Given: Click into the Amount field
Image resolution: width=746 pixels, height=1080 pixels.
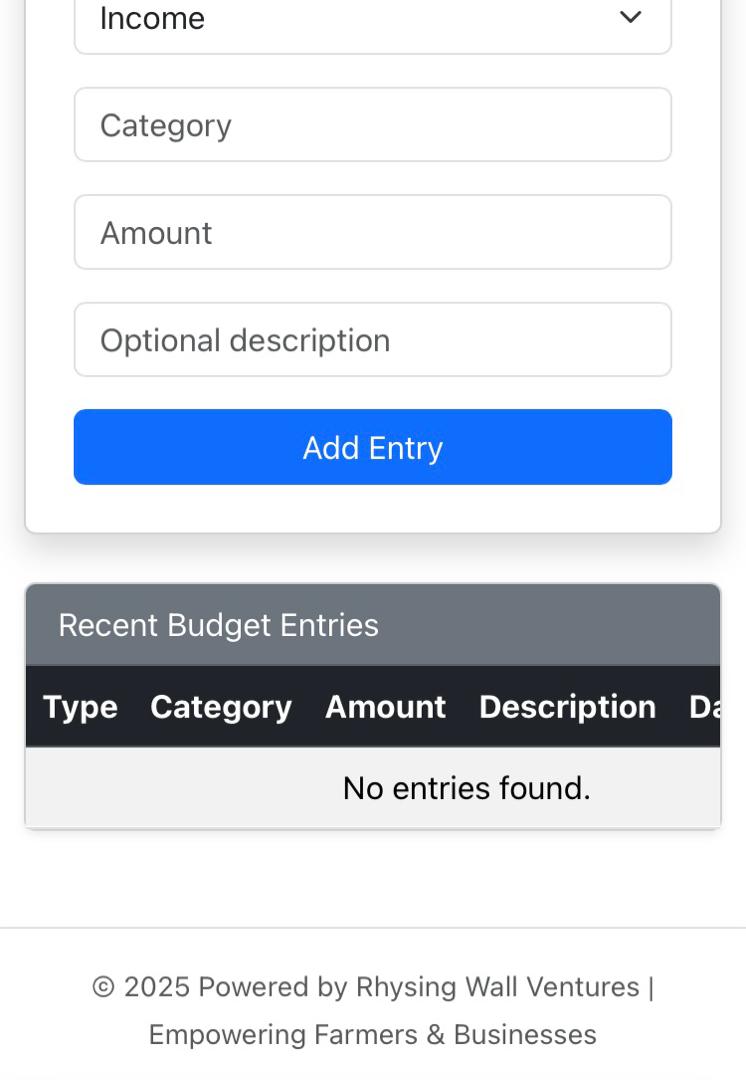Looking at the screenshot, I should click(x=372, y=233).
